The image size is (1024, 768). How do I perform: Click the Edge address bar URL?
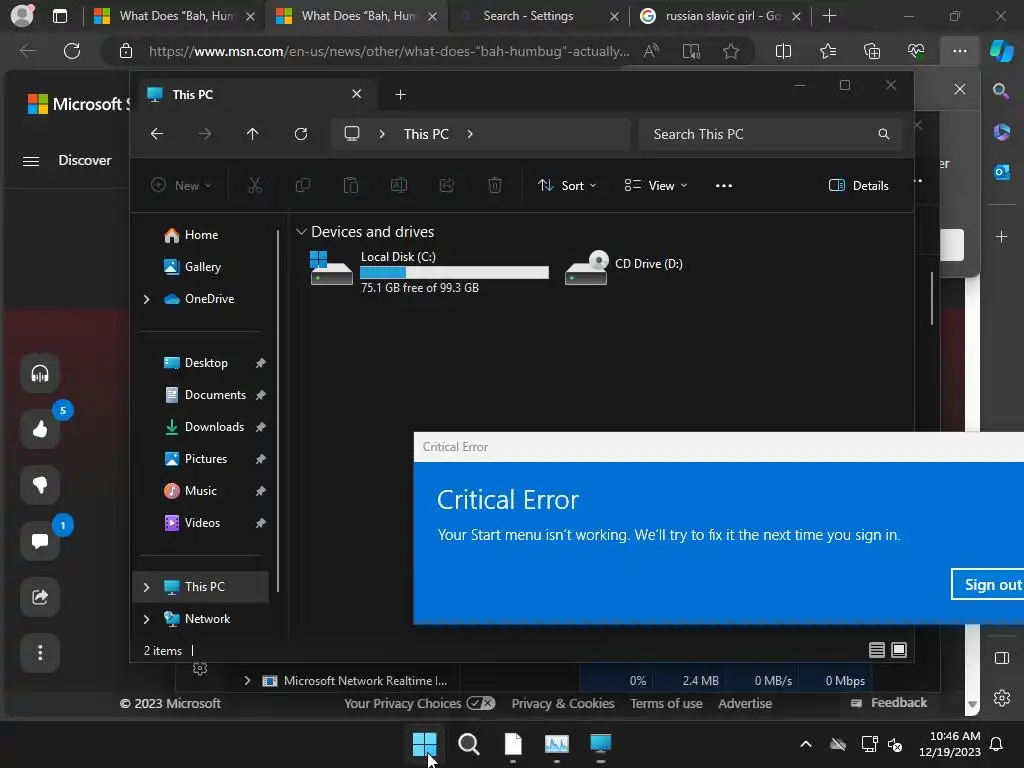[x=389, y=51]
